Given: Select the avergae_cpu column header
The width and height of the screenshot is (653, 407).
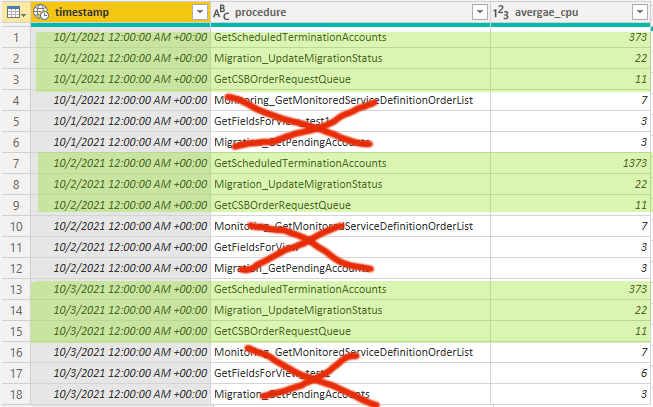Looking at the screenshot, I should tap(571, 12).
